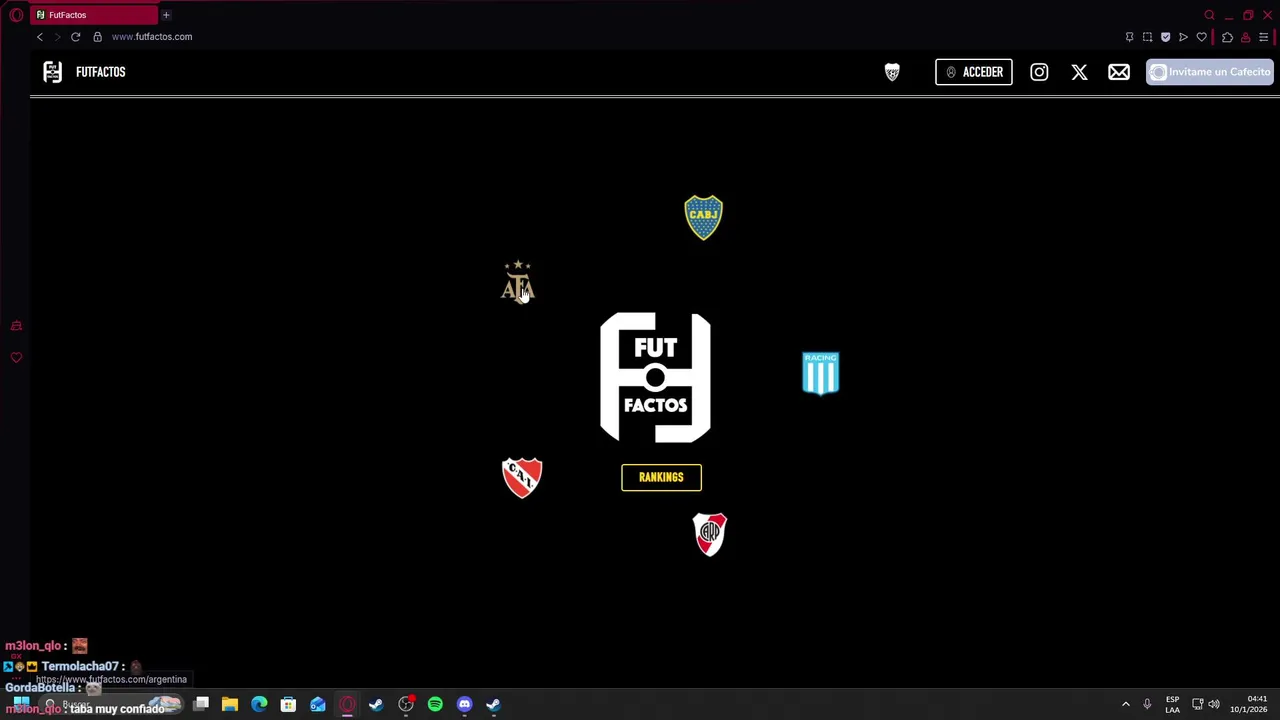1280x720 pixels.
Task: Click the email envelope icon
Action: [1119, 72]
